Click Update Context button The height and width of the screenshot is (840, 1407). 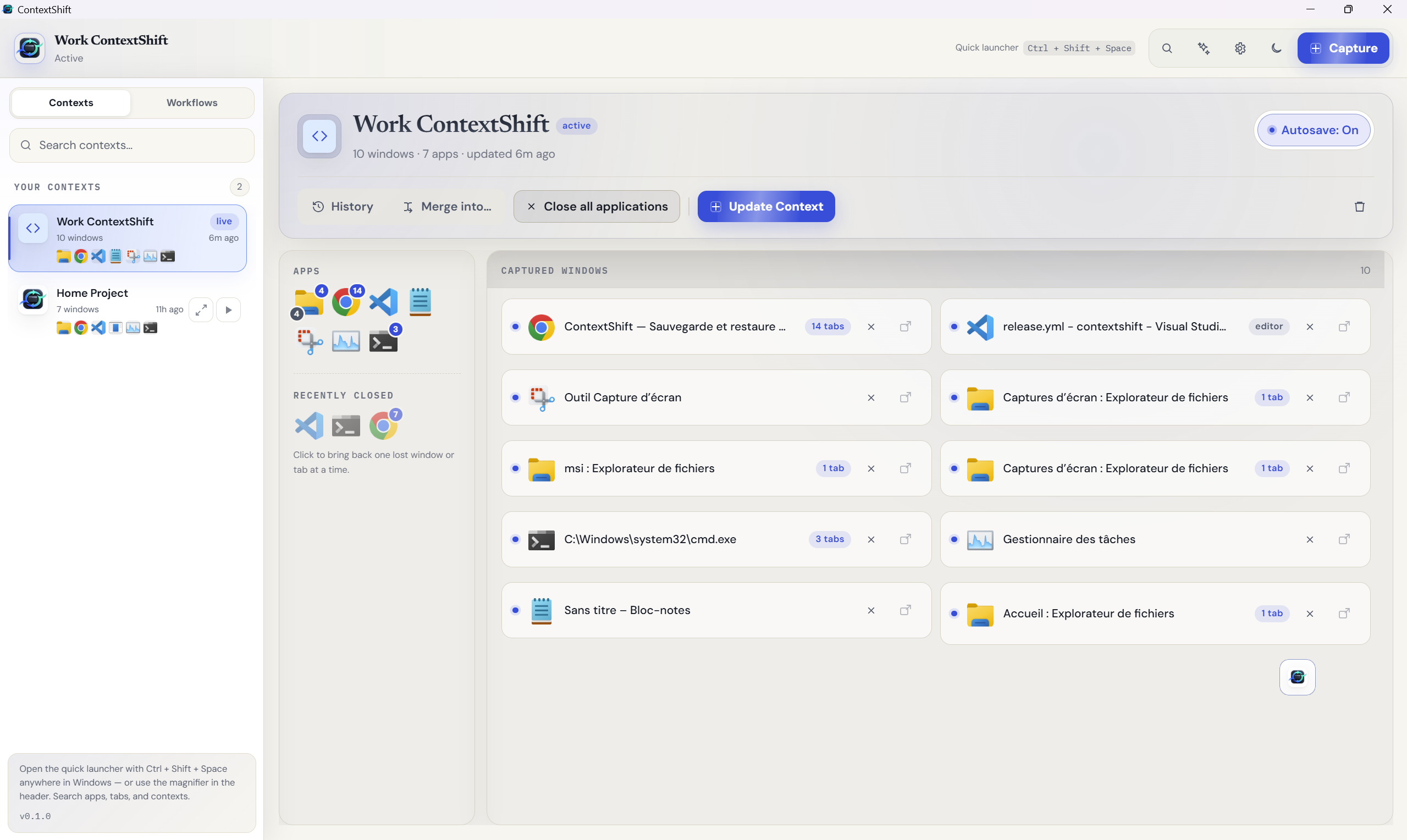(x=766, y=207)
